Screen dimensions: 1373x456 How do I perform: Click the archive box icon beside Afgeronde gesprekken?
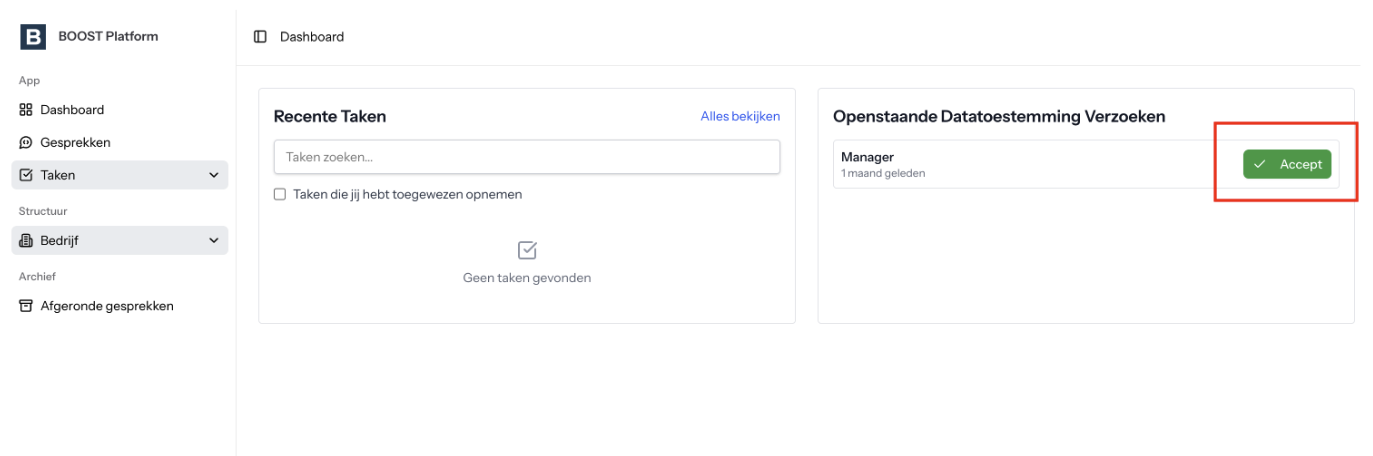(26, 306)
